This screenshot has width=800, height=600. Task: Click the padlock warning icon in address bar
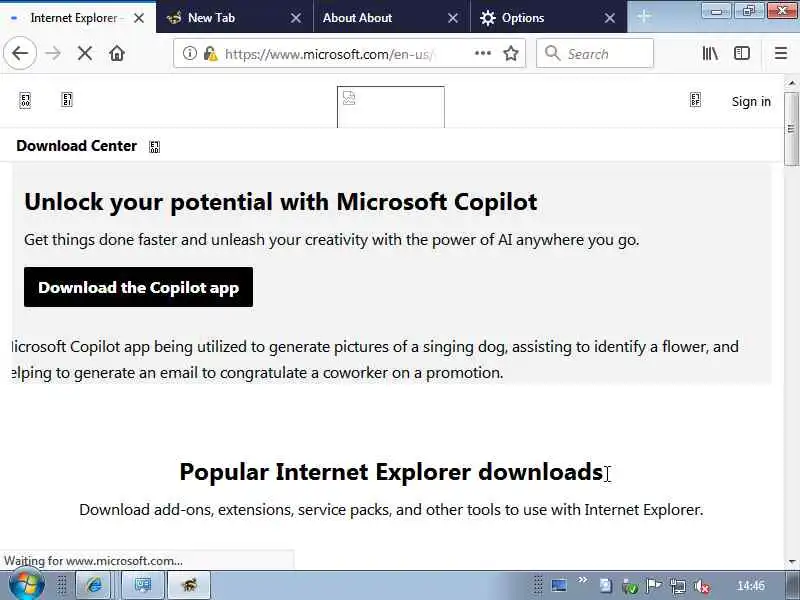coord(210,53)
